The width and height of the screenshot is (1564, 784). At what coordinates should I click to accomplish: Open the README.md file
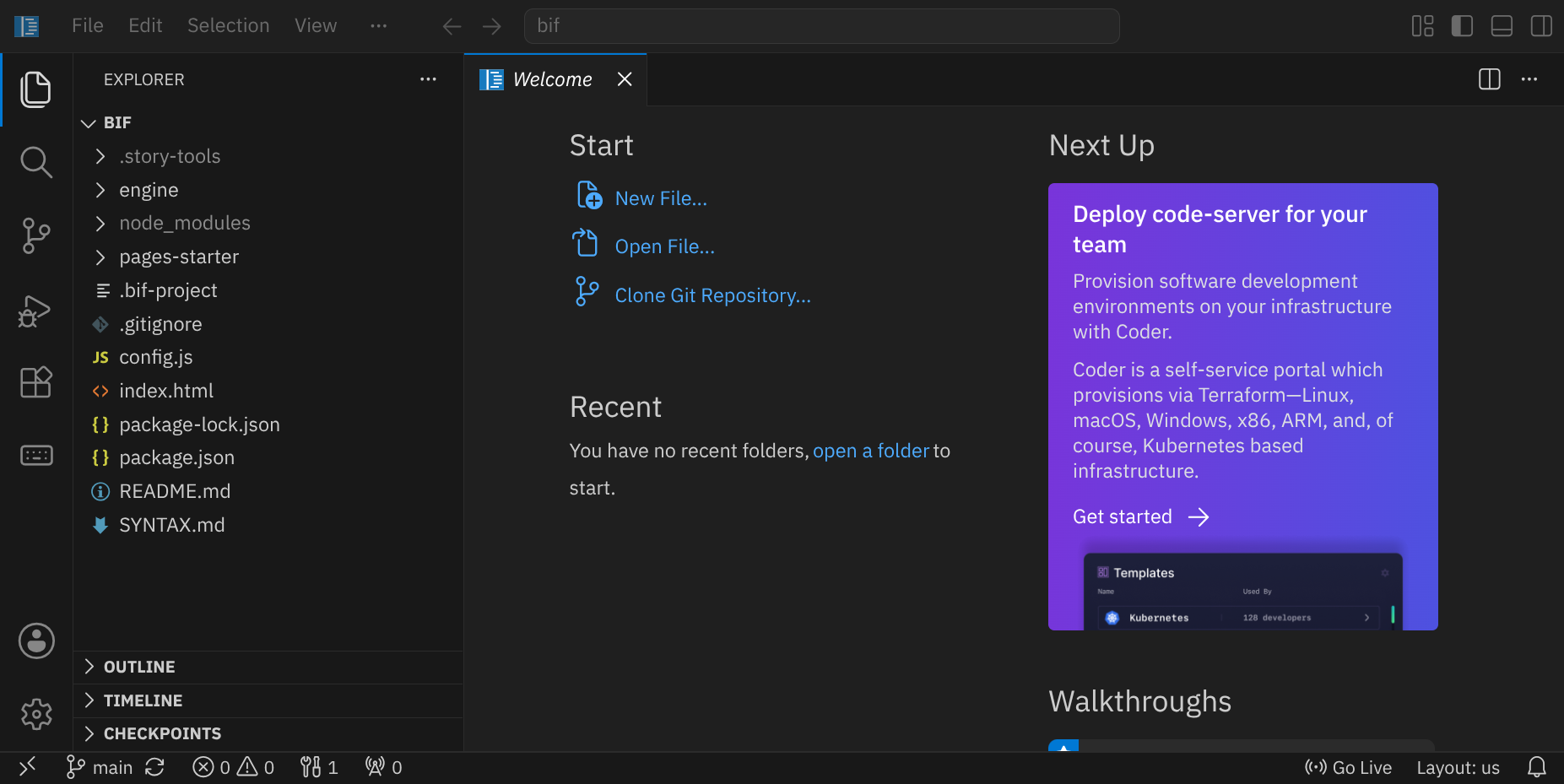[268, 492]
